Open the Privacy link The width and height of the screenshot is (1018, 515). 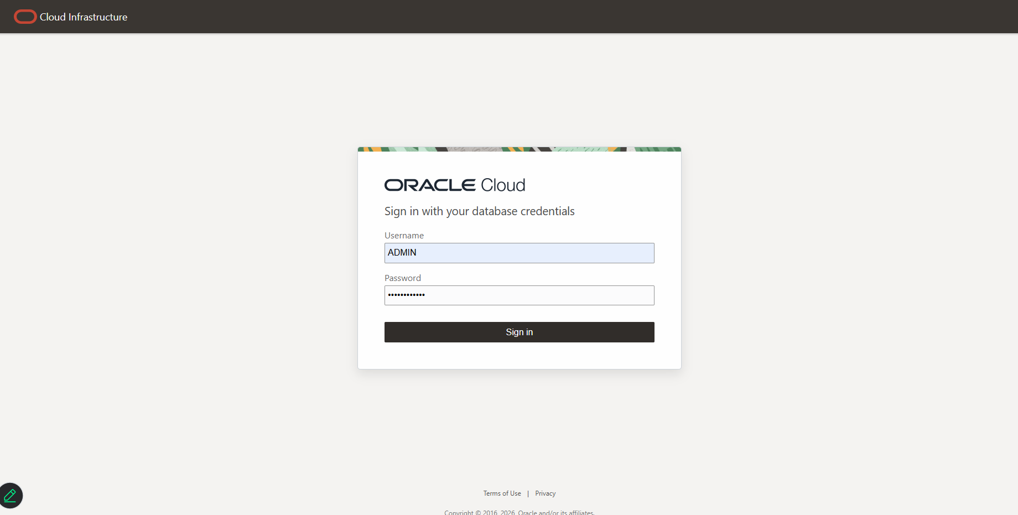(545, 493)
